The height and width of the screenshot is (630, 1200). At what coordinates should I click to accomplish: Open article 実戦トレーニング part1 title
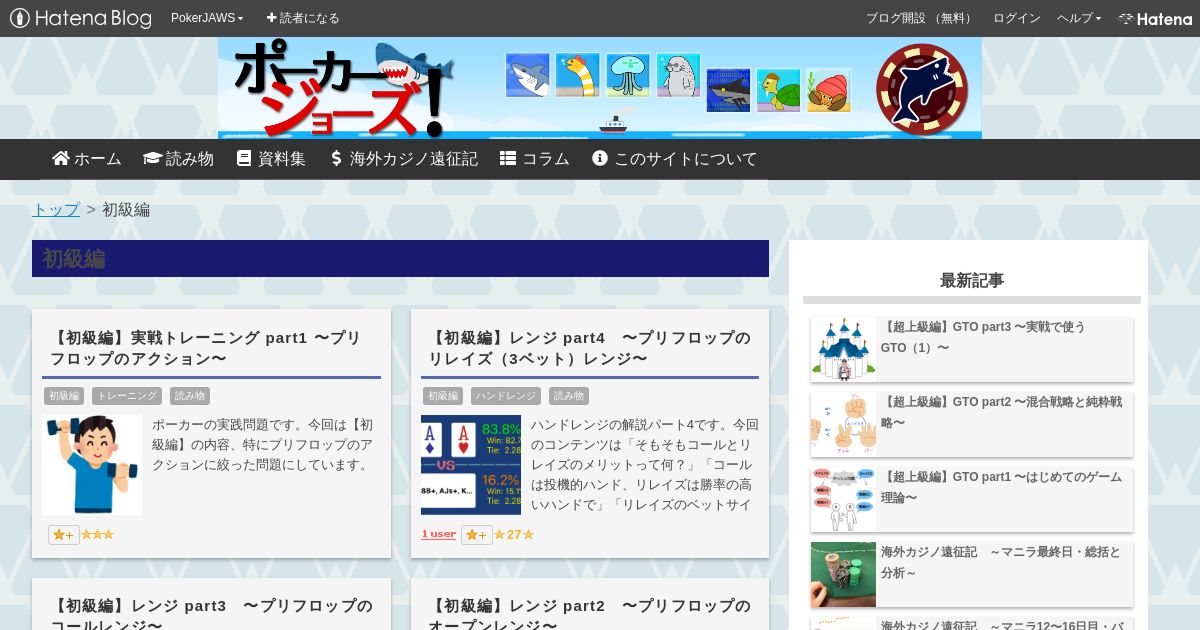pyautogui.click(x=206, y=348)
